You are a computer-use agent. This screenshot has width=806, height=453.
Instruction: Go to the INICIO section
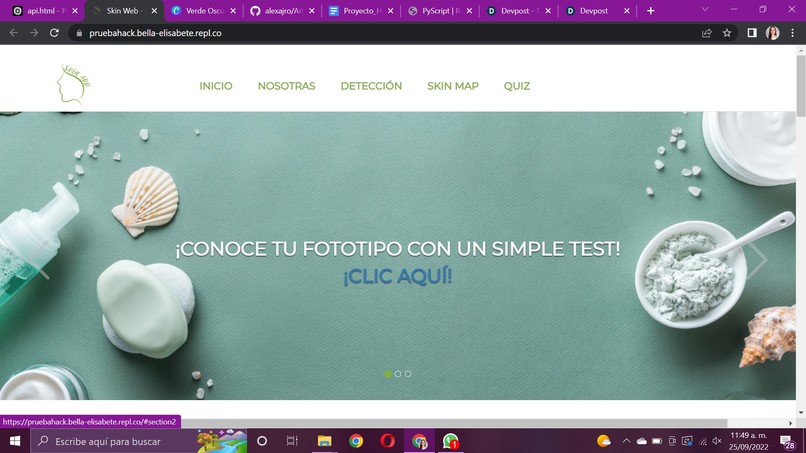tap(216, 86)
